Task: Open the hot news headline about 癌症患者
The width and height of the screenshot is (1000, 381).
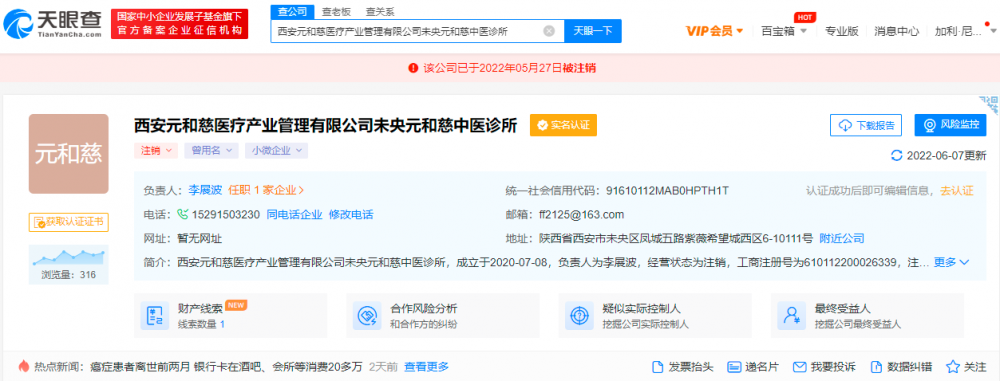Action: [226, 367]
